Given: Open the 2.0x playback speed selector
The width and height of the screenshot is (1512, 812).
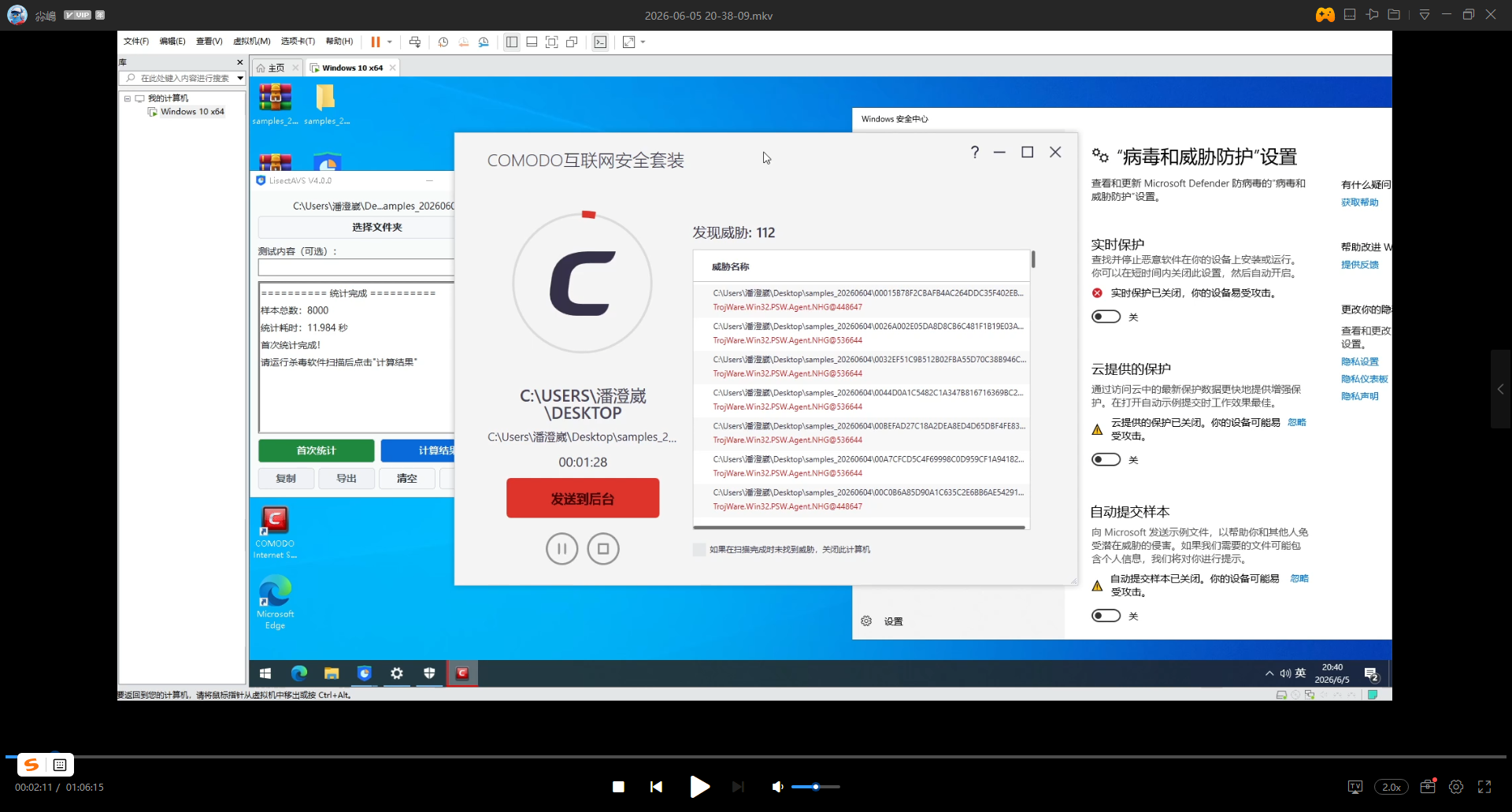Looking at the screenshot, I should point(1392,787).
